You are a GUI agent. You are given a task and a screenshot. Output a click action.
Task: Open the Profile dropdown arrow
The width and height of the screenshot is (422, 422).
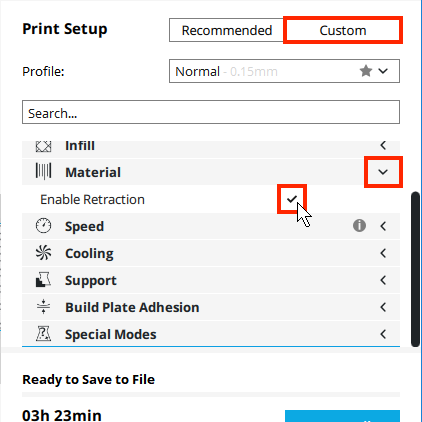[x=383, y=71]
